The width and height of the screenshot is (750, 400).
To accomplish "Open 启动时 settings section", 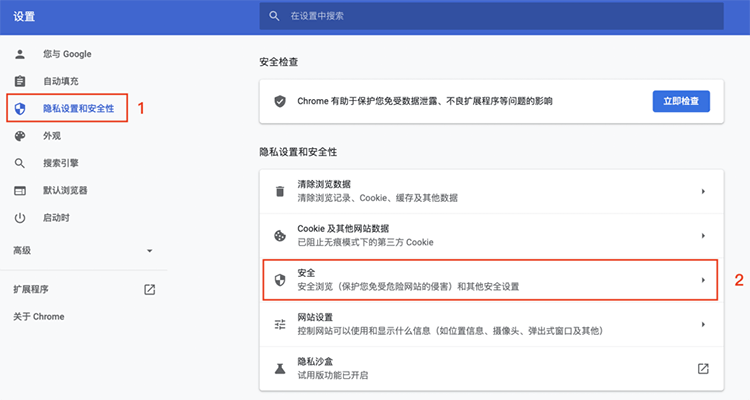I will pos(56,218).
